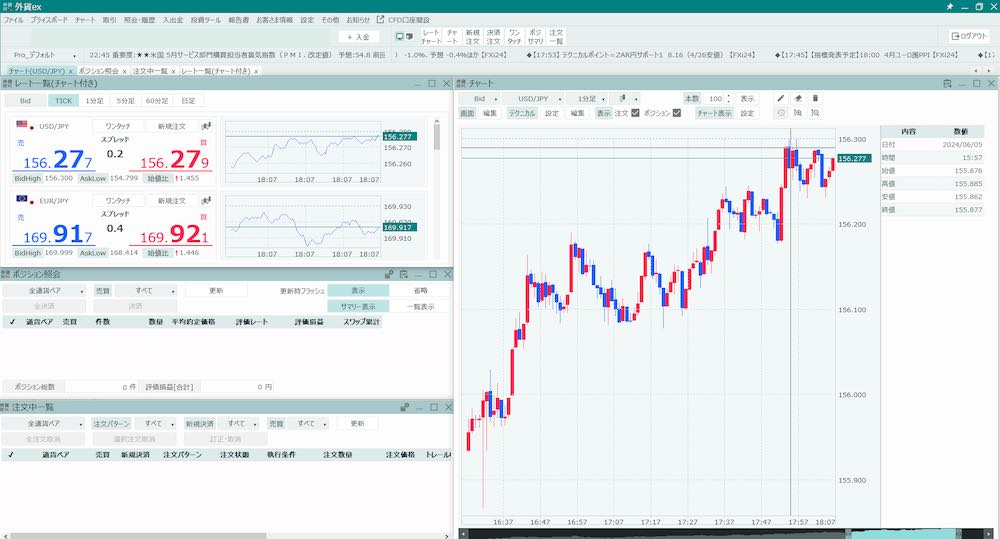Screen dimensions: 1000x539
Task: Click the レートチャート toolbar icon
Action: pyautogui.click(x=430, y=36)
